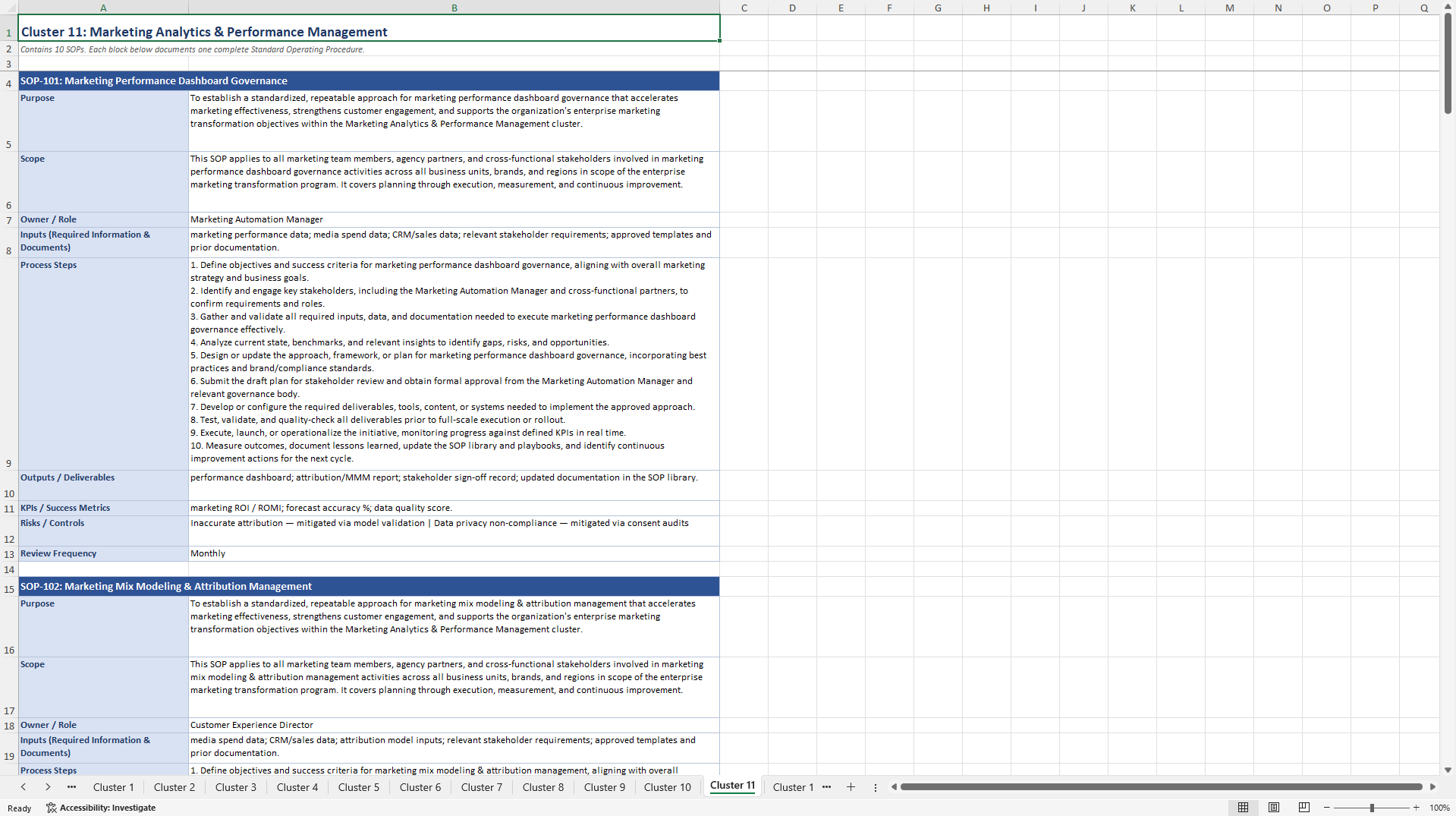The image size is (1456, 816).
Task: Click SOP-101 Marketing Performance Dashboard Governance header
Action: (x=369, y=80)
